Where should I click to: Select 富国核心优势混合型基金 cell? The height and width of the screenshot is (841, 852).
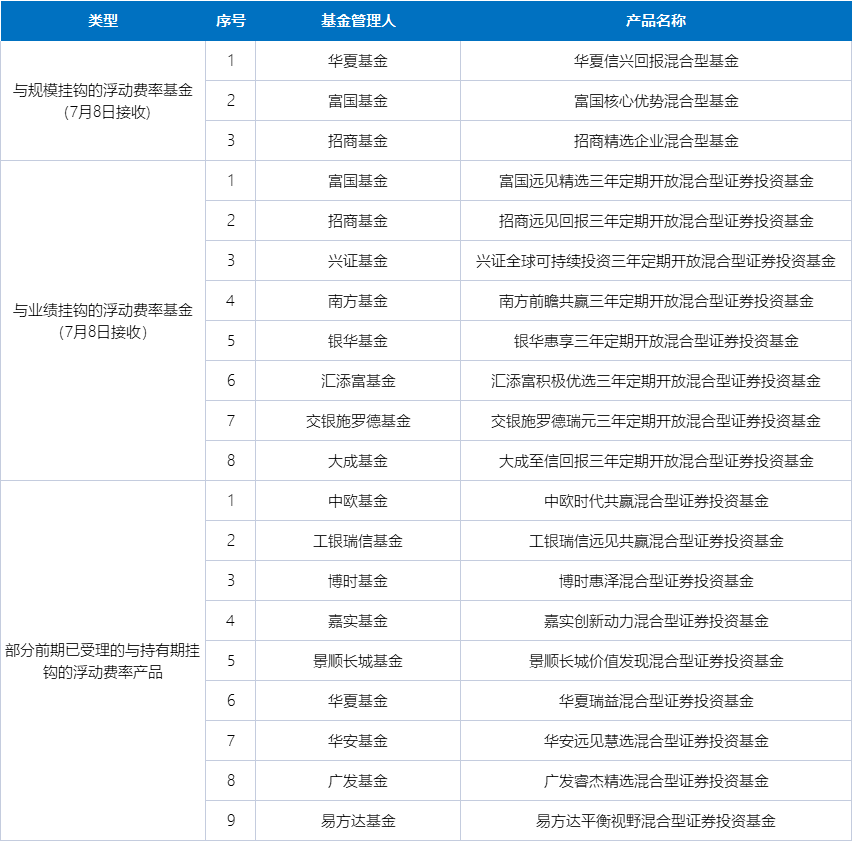pyautogui.click(x=655, y=101)
